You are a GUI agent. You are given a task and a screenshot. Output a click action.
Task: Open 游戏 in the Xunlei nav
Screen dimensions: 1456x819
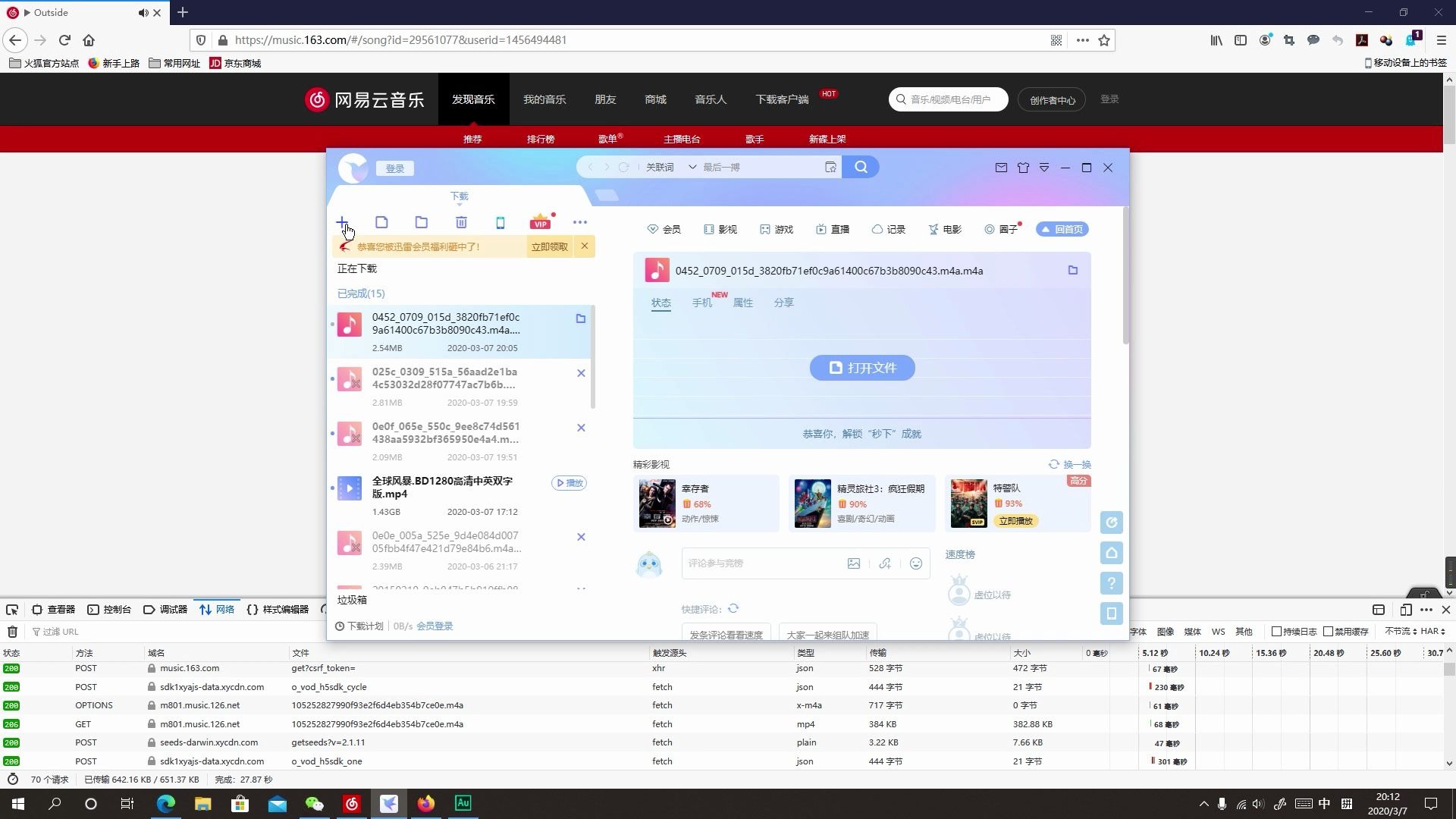tap(776, 229)
